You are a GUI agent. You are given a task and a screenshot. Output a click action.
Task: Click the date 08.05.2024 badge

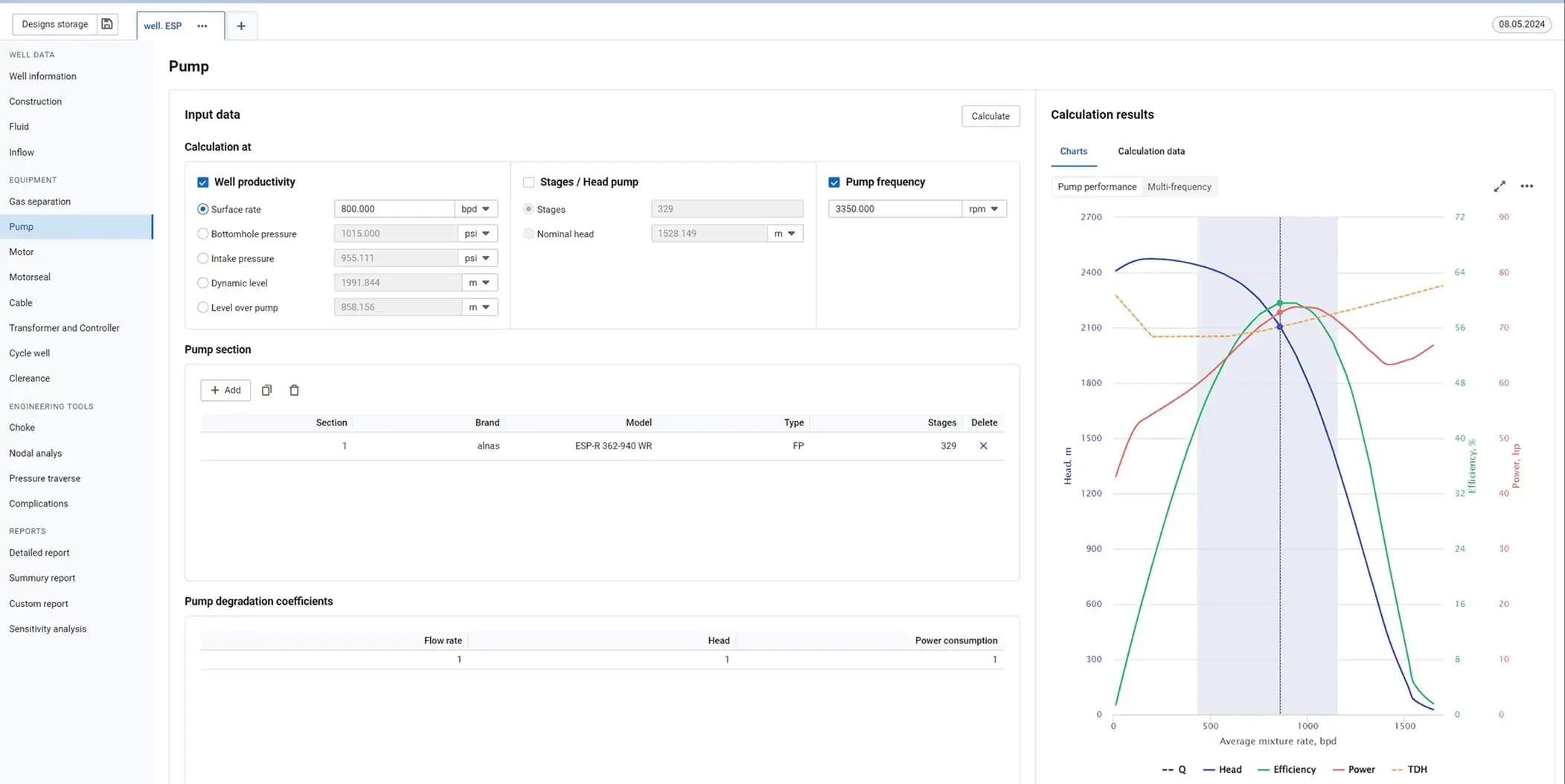point(1521,24)
